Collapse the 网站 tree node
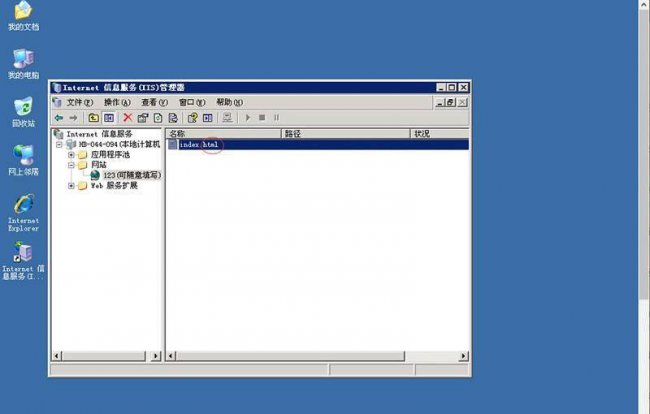 (x=71, y=165)
